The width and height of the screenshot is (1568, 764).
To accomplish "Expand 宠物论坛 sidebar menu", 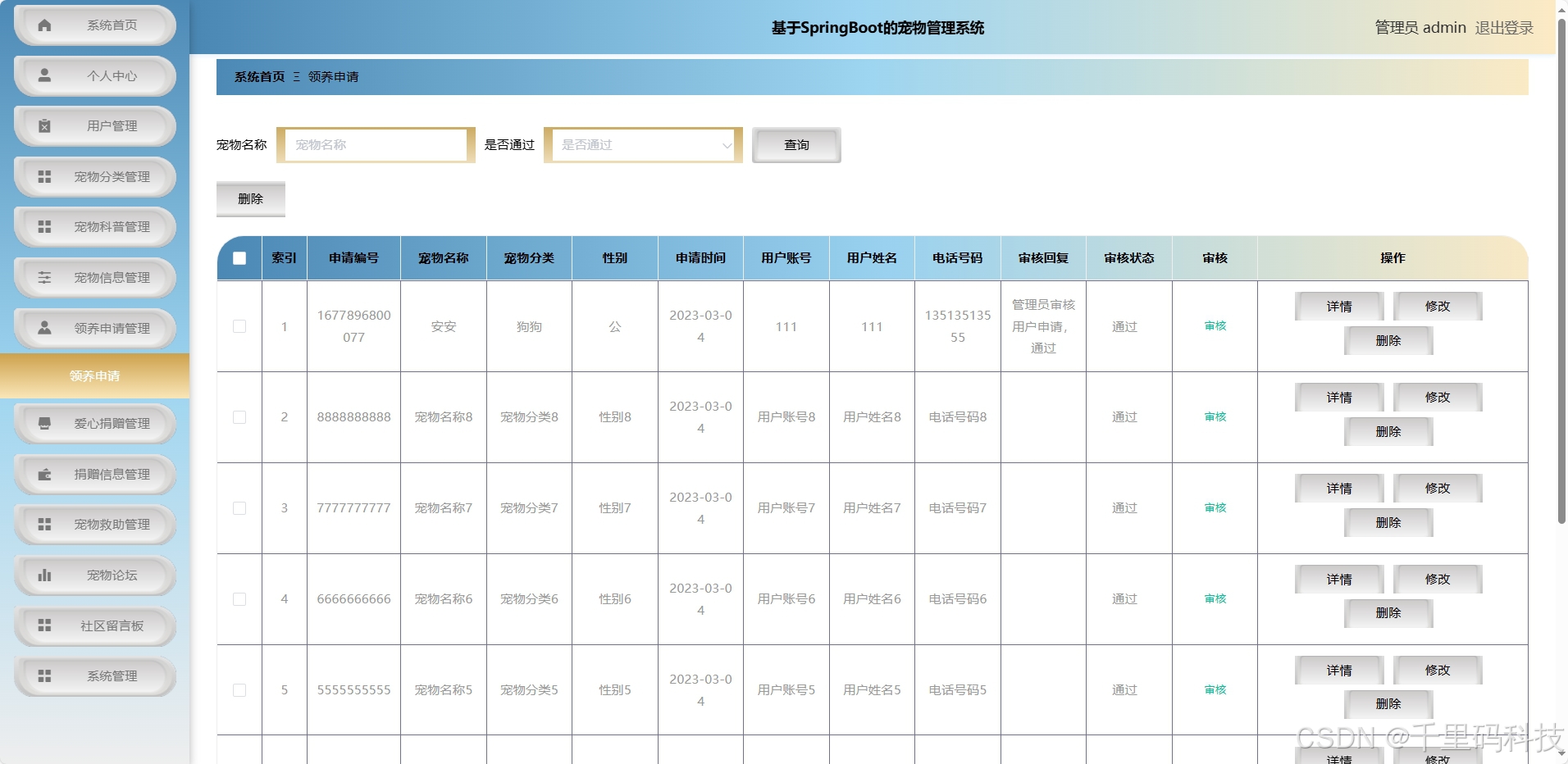I will coord(95,575).
